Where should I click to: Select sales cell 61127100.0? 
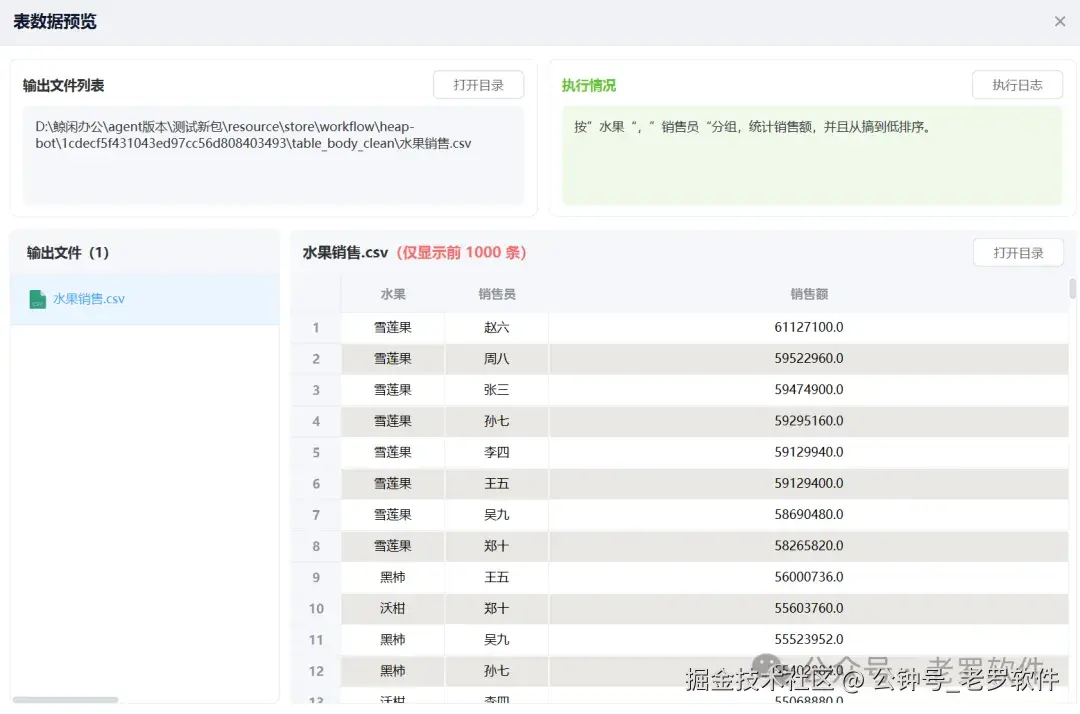[x=809, y=327]
